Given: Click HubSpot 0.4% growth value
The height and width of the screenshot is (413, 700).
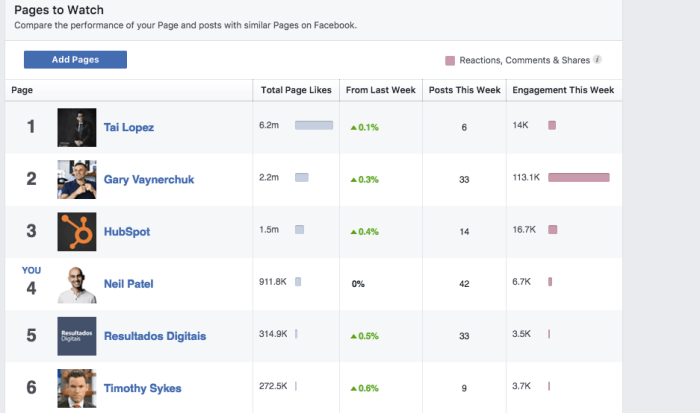Looking at the screenshot, I should (365, 232).
